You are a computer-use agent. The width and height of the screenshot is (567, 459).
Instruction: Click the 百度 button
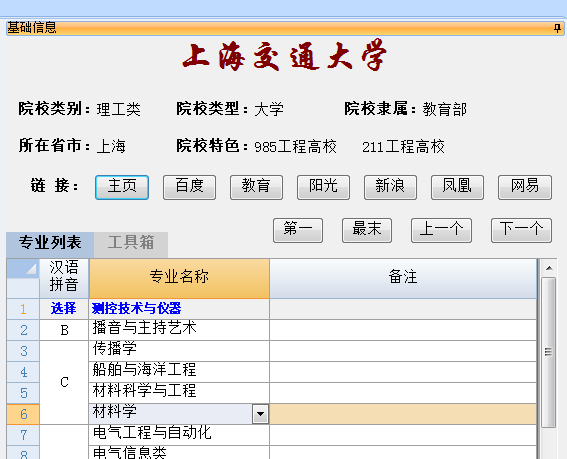[x=189, y=187]
